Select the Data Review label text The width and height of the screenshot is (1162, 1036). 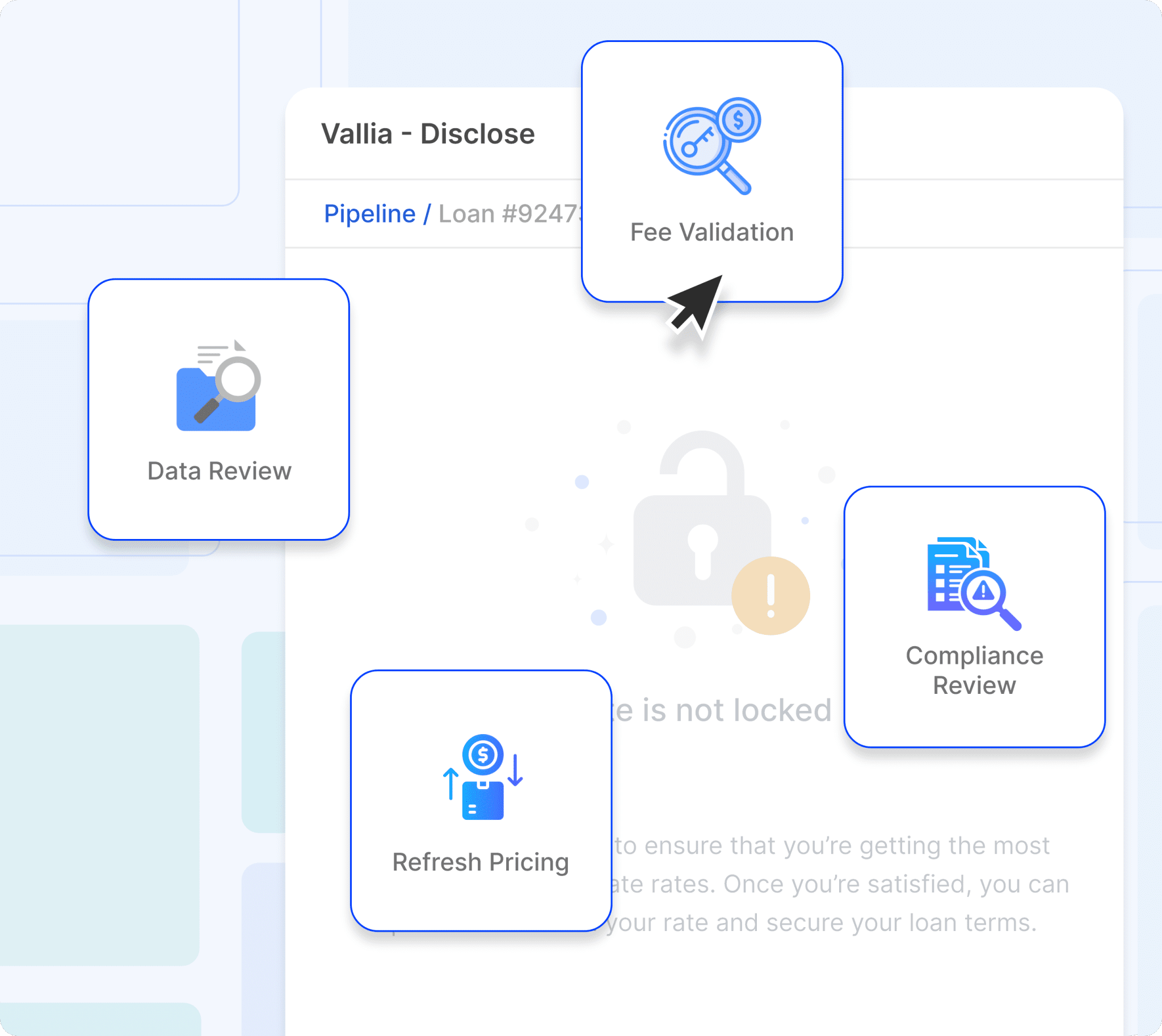click(219, 471)
